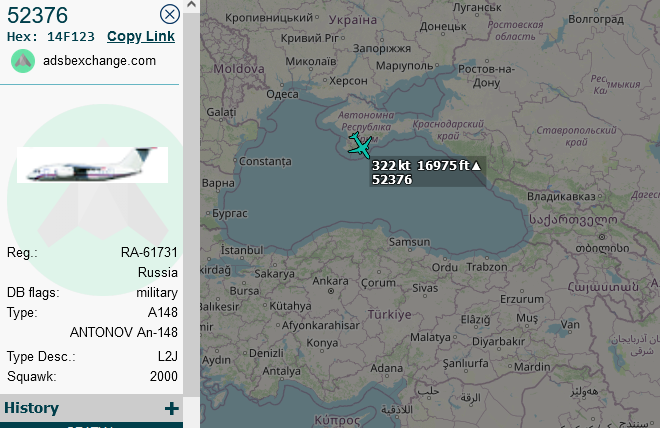
Task: Click the Одеса city label on map
Action: 282,94
